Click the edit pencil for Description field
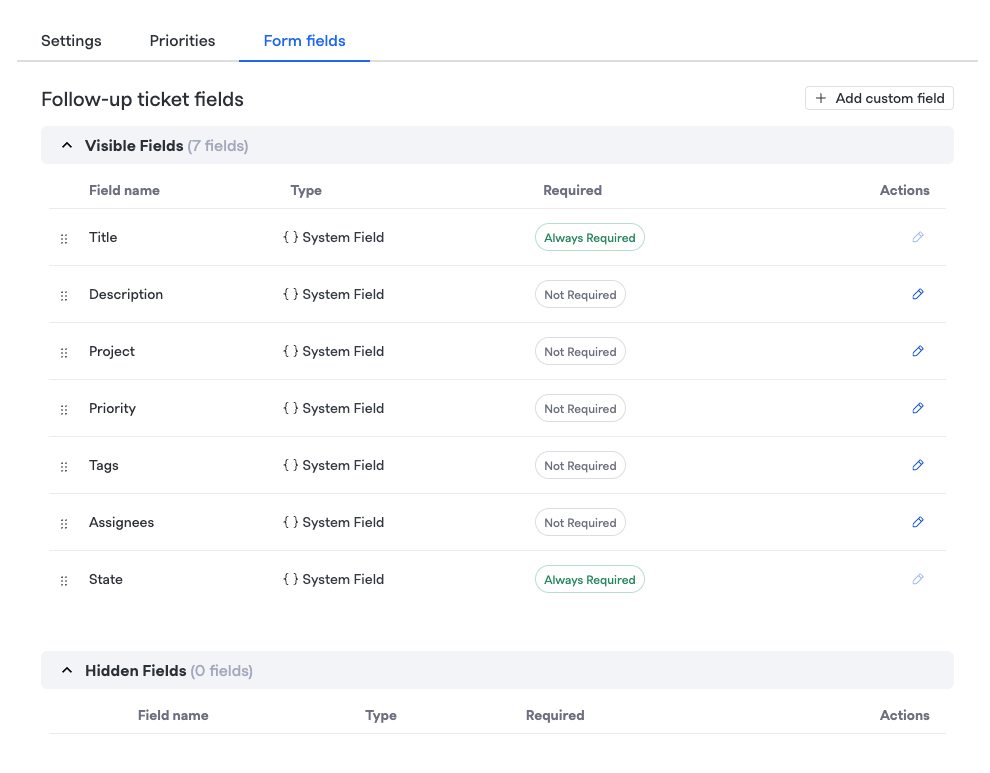This screenshot has height=773, width=990. 918,294
